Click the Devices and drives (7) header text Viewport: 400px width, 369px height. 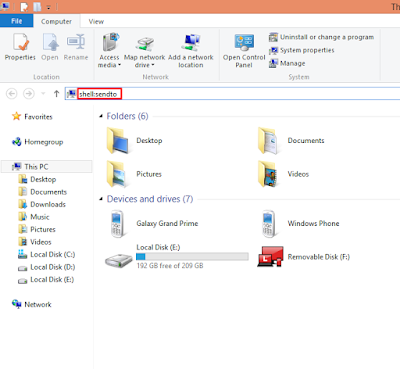(x=150, y=199)
